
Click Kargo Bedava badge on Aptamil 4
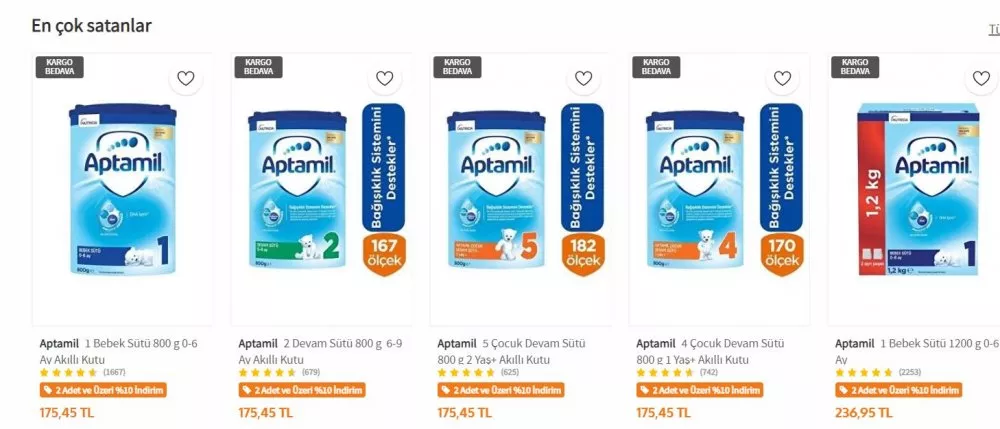coord(657,67)
